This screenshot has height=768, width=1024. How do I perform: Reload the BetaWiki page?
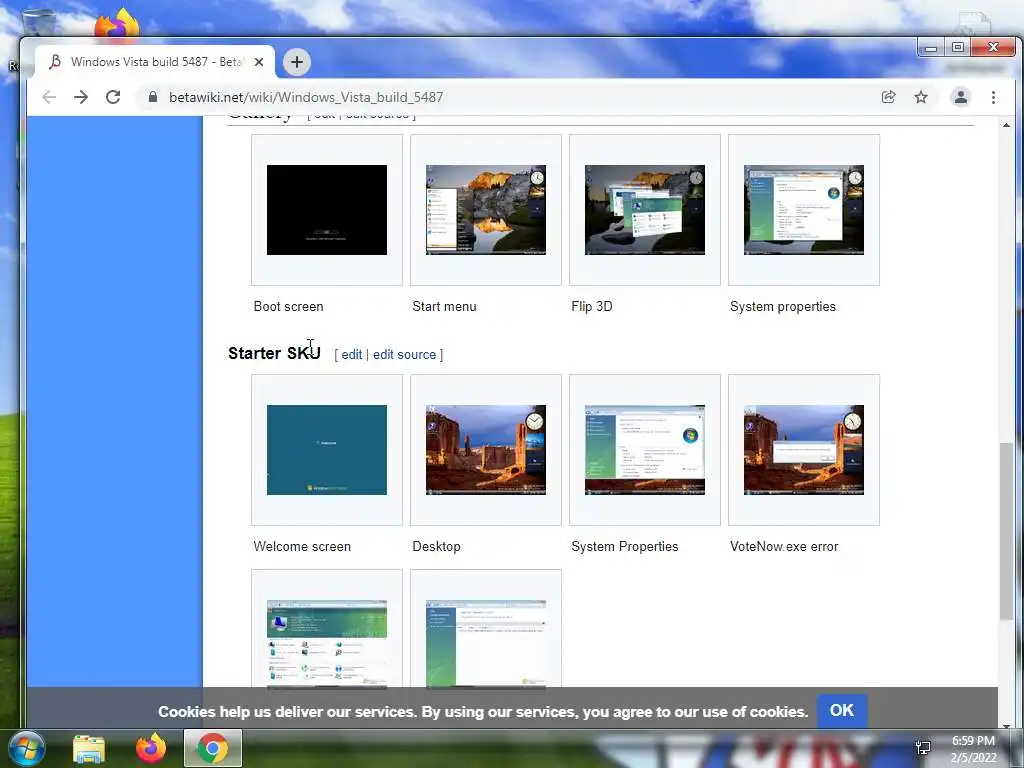click(113, 97)
